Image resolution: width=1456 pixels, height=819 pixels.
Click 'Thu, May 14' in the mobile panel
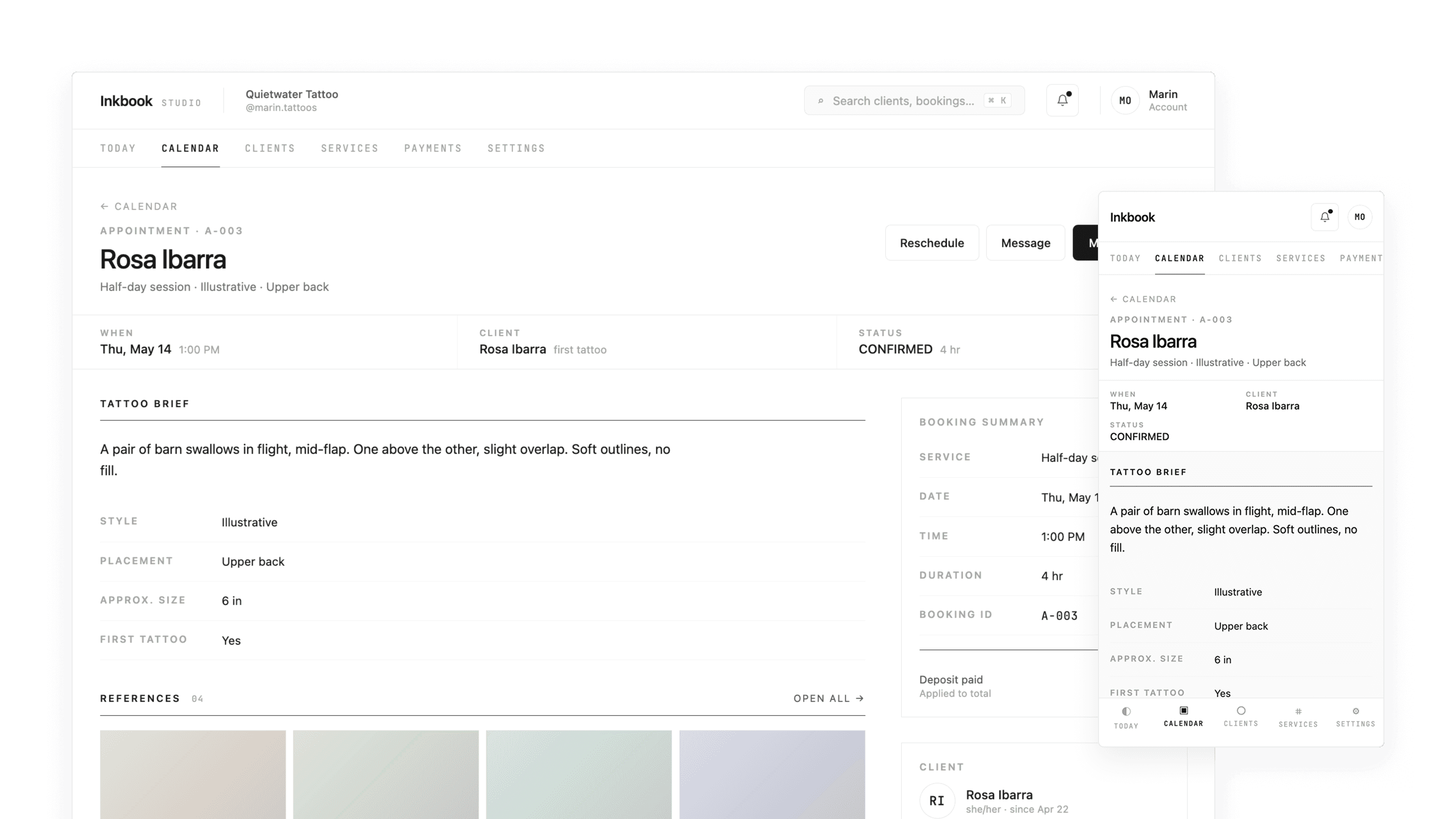click(1138, 406)
